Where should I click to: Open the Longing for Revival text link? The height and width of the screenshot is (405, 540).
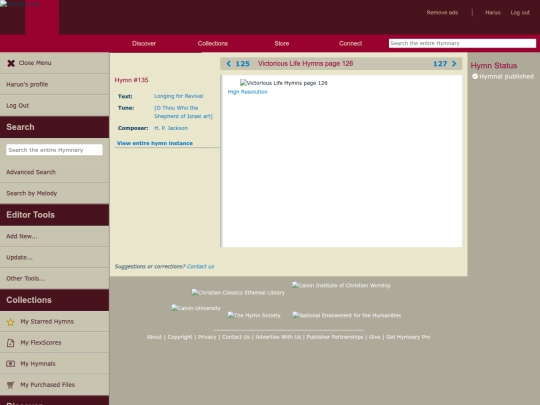tap(178, 96)
